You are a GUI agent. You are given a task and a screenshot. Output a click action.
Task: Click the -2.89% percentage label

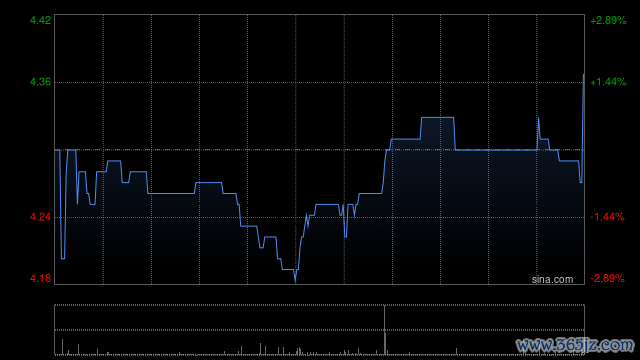point(607,278)
